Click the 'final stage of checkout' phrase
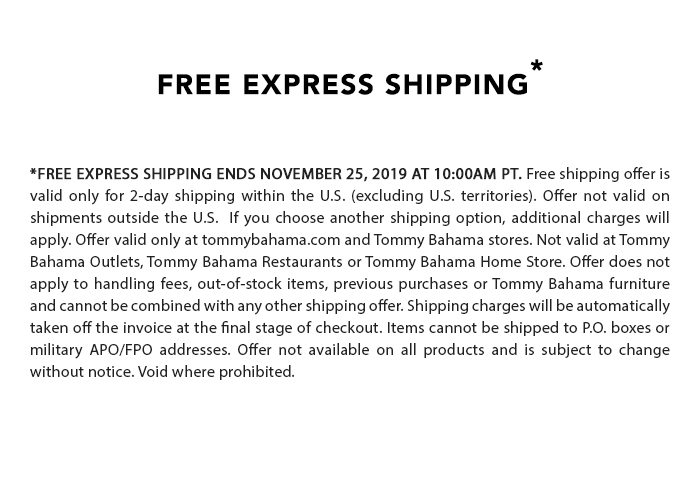The height and width of the screenshot is (500, 700). click(302, 328)
